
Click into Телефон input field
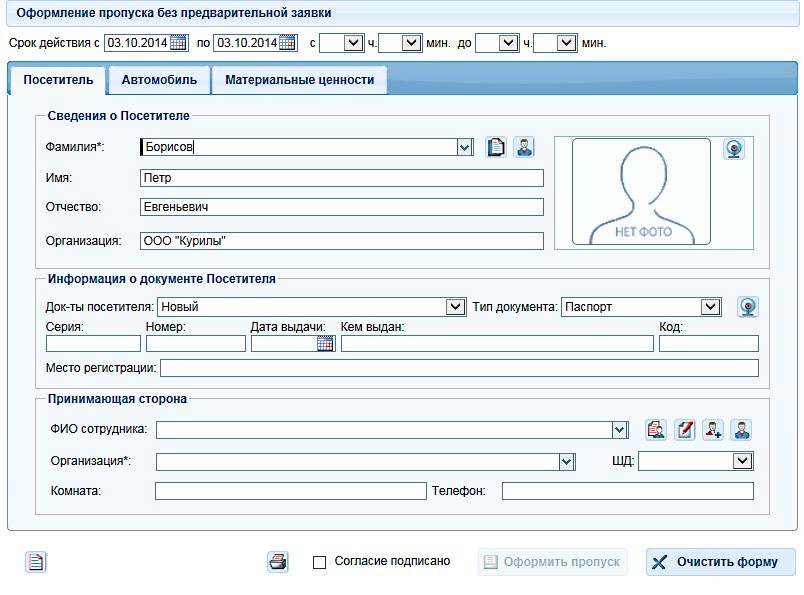[x=628, y=491]
